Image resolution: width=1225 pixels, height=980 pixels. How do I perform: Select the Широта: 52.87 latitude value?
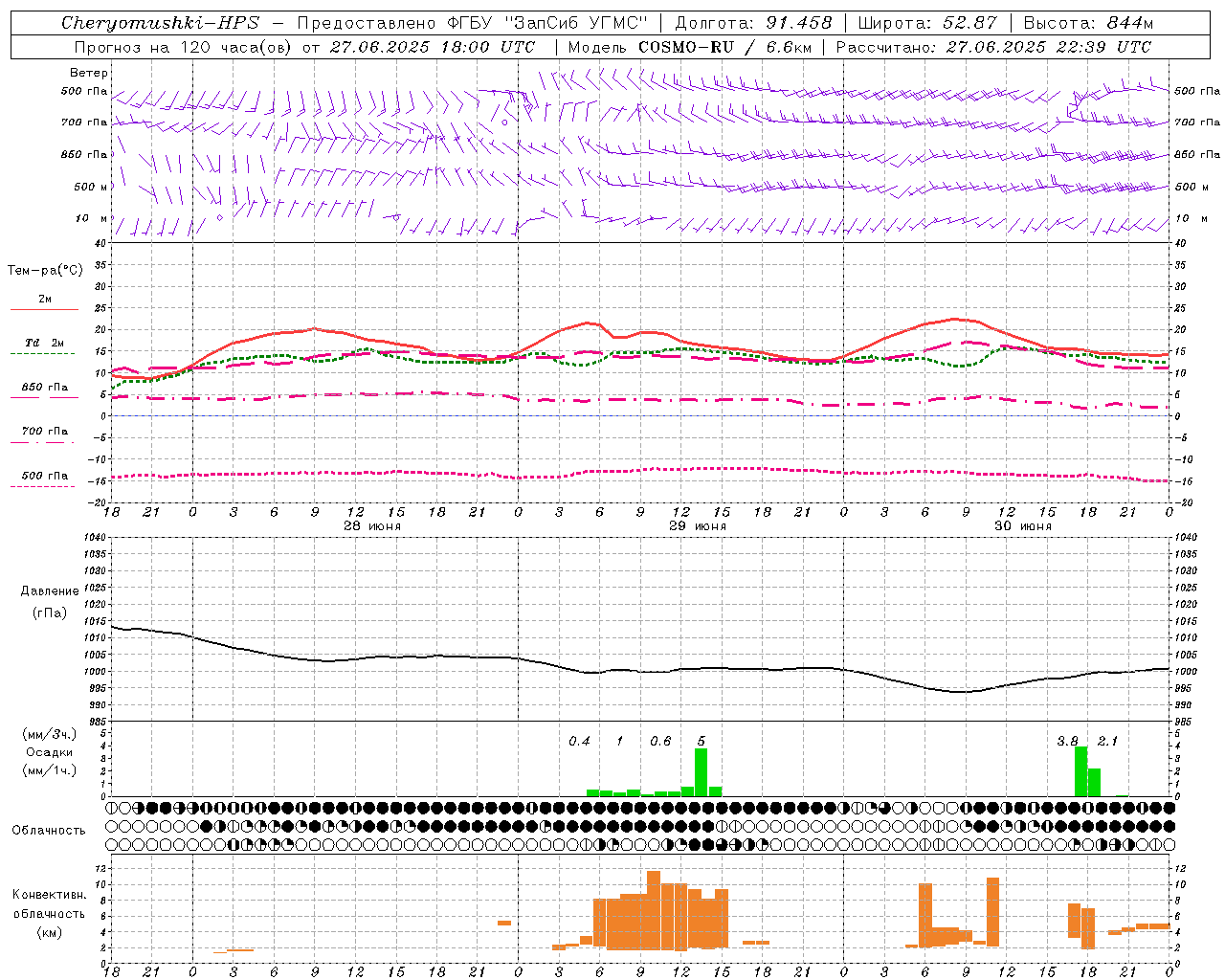tap(927, 23)
